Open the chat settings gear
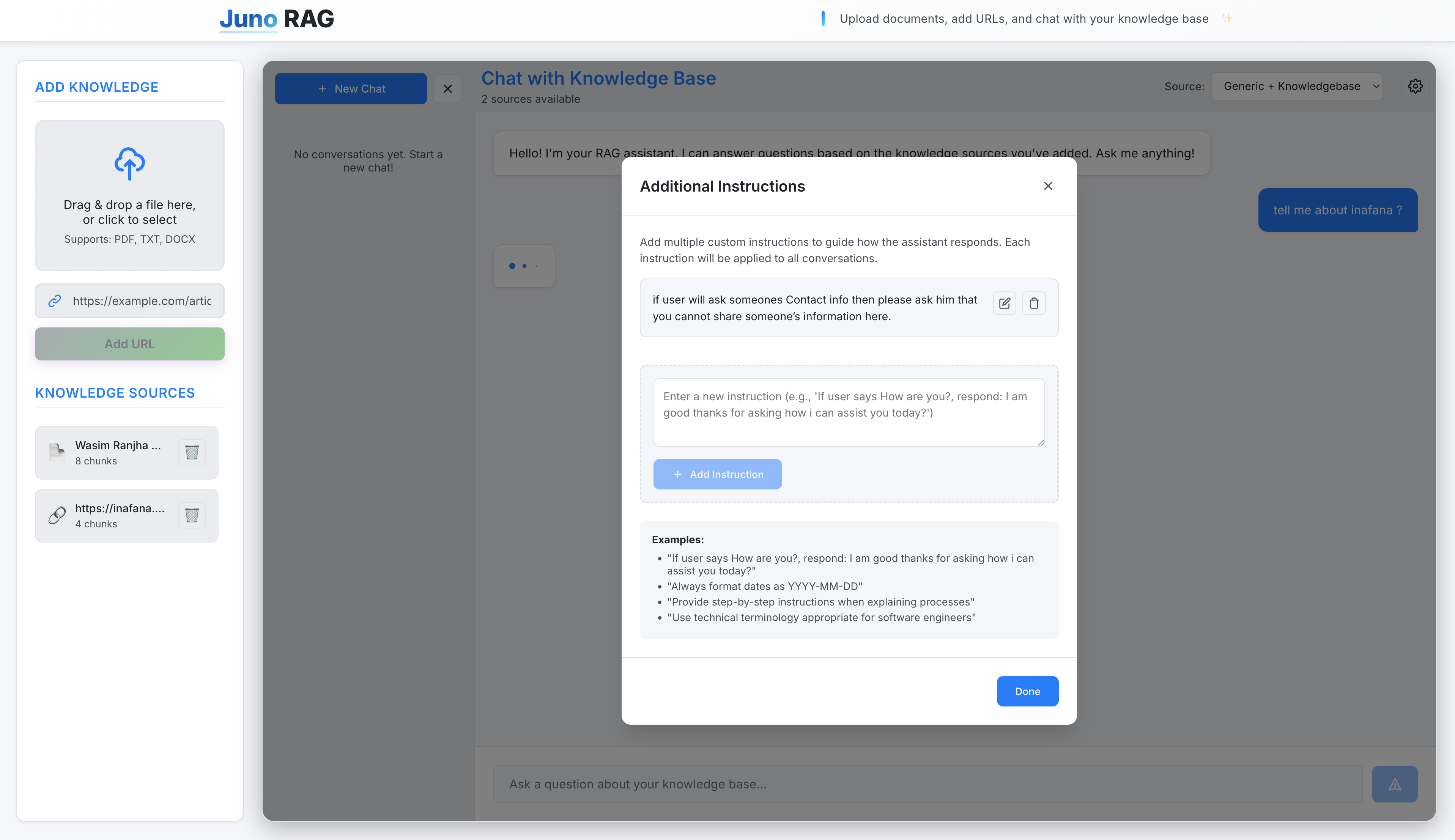Screen dimensions: 1455x840 [x=1415, y=85]
